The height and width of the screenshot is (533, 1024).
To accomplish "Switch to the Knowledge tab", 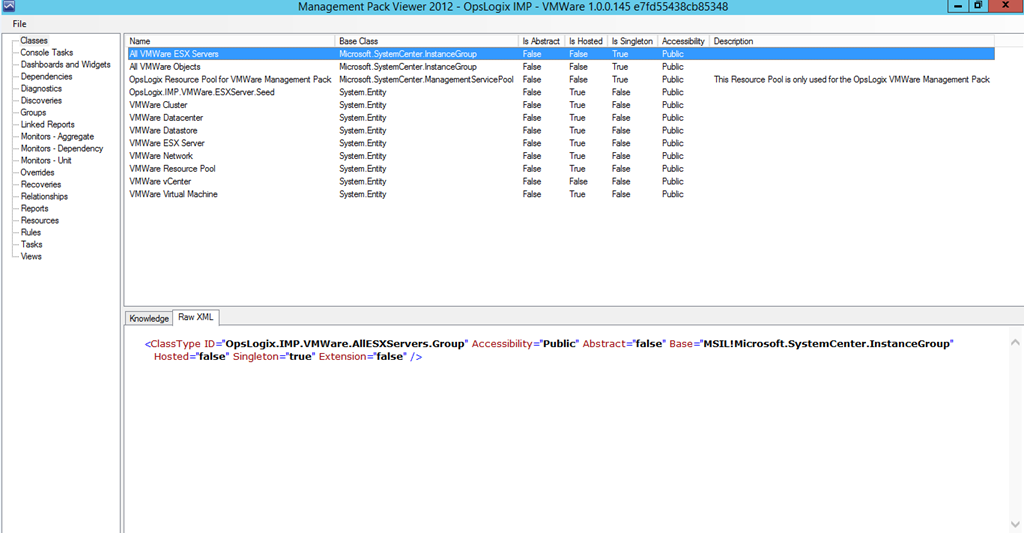I will click(149, 318).
